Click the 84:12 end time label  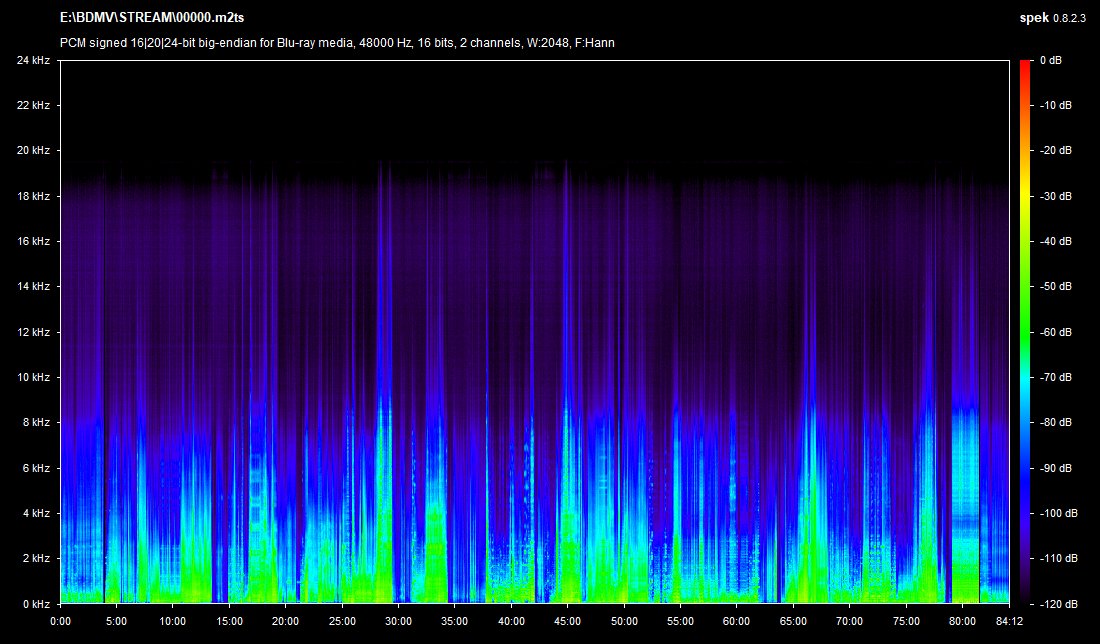tap(1008, 619)
